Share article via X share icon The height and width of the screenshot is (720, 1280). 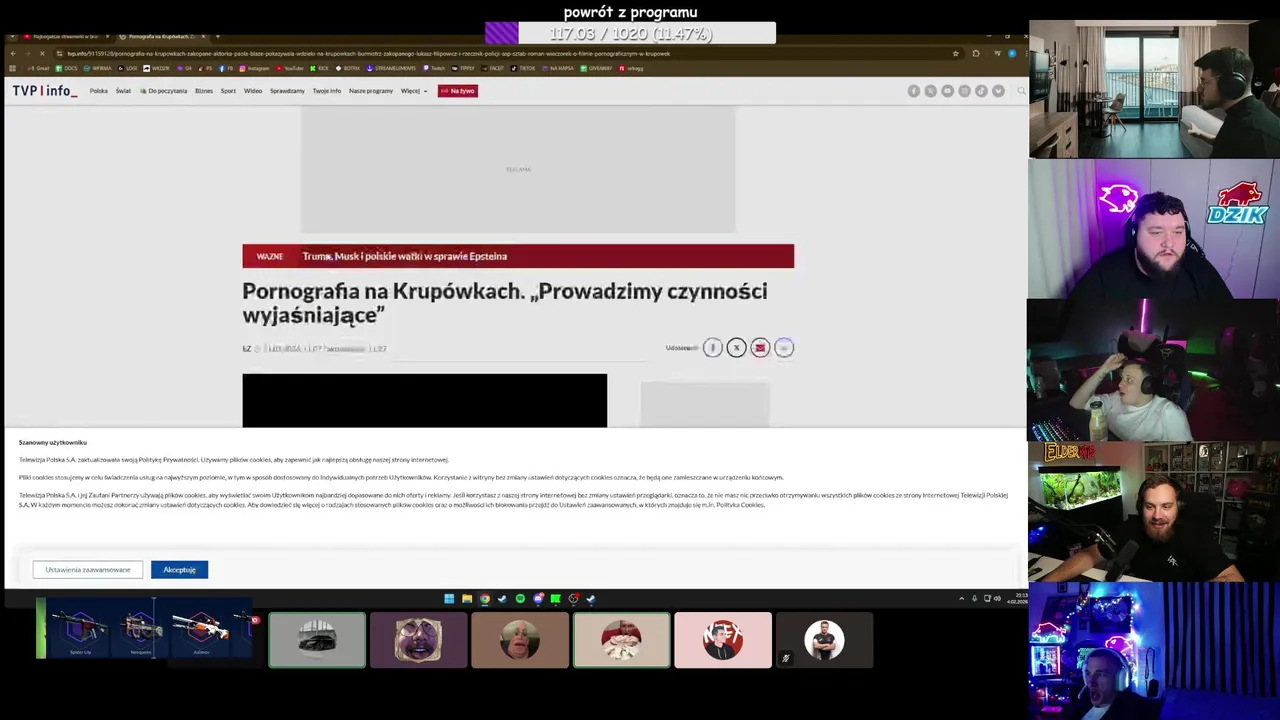coord(737,348)
